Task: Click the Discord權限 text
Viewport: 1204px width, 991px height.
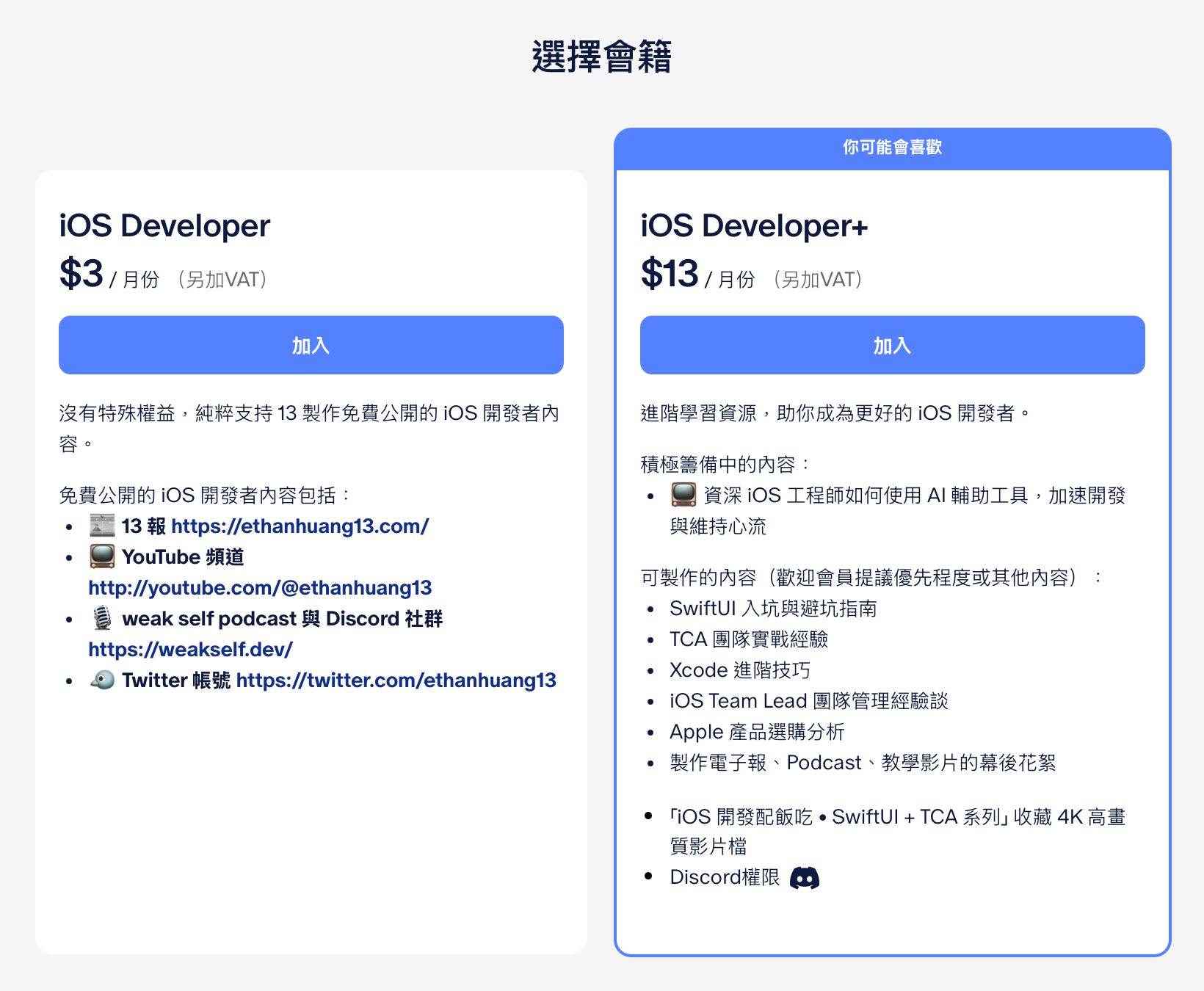Action: 725,877
